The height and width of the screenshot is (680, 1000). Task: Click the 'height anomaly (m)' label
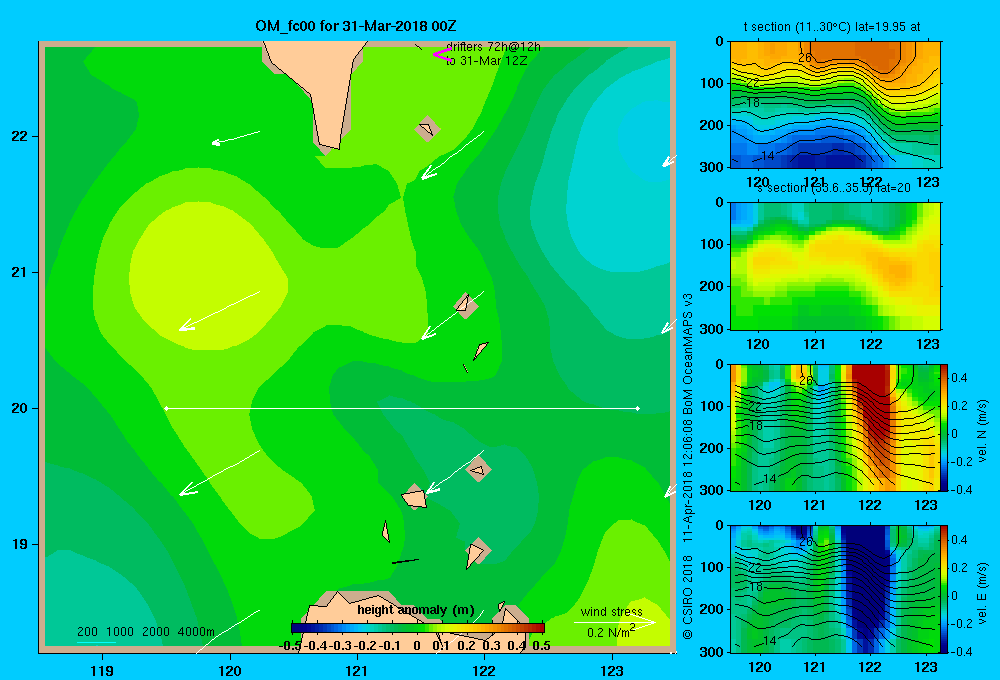pyautogui.click(x=416, y=610)
